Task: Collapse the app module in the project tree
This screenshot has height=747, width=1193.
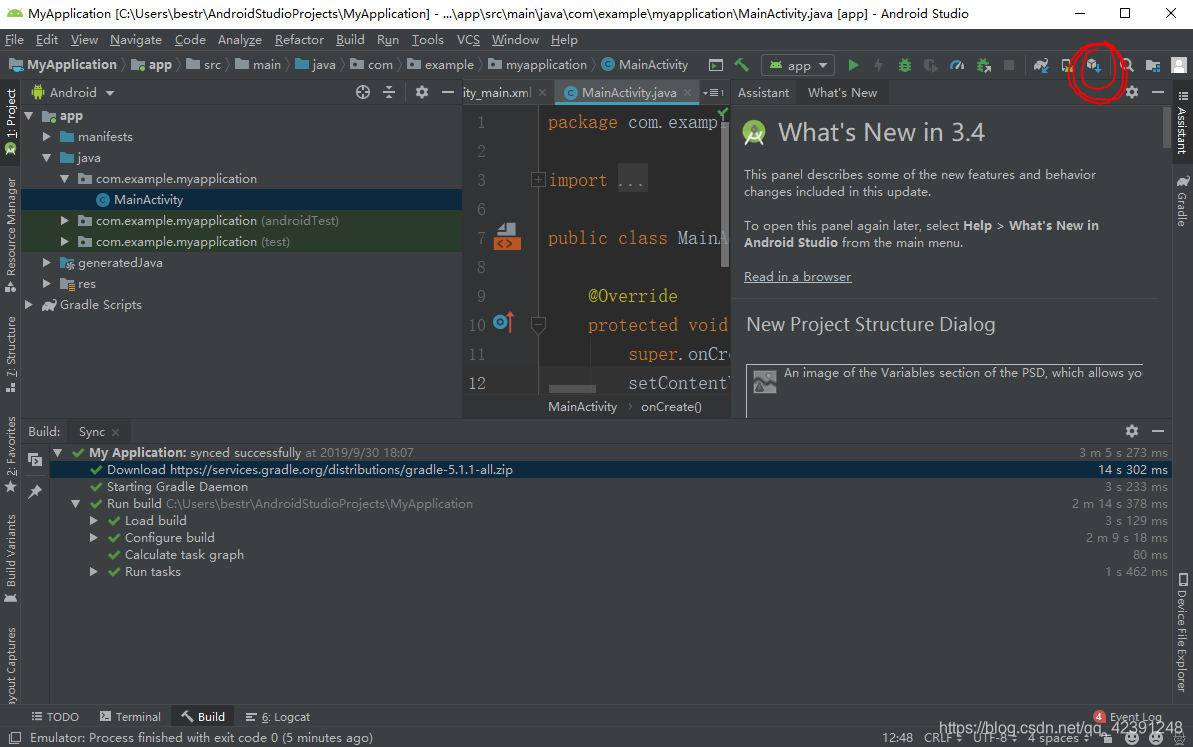Action: tap(29, 115)
